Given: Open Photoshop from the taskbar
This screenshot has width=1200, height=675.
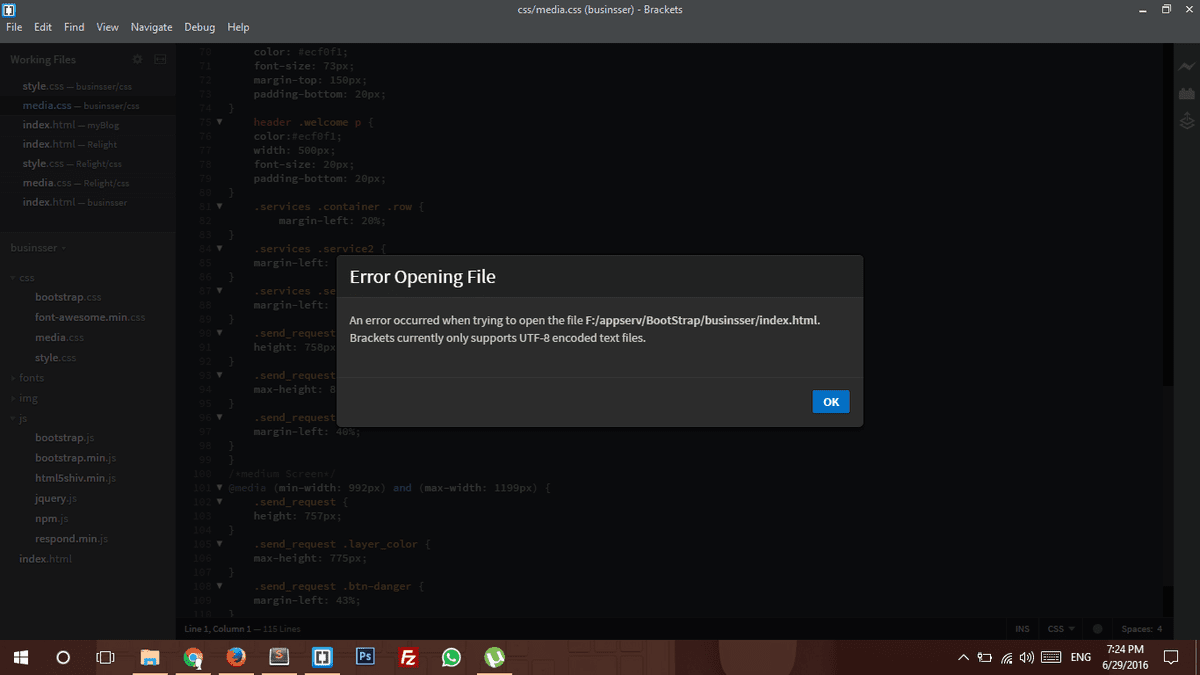Looking at the screenshot, I should [365, 657].
